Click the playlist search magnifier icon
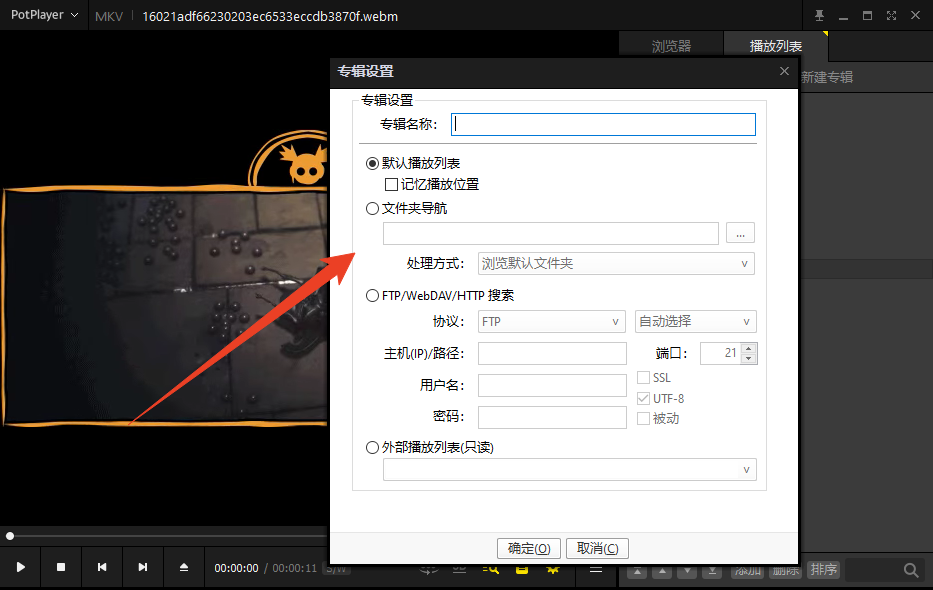The width and height of the screenshot is (933, 590). click(911, 570)
